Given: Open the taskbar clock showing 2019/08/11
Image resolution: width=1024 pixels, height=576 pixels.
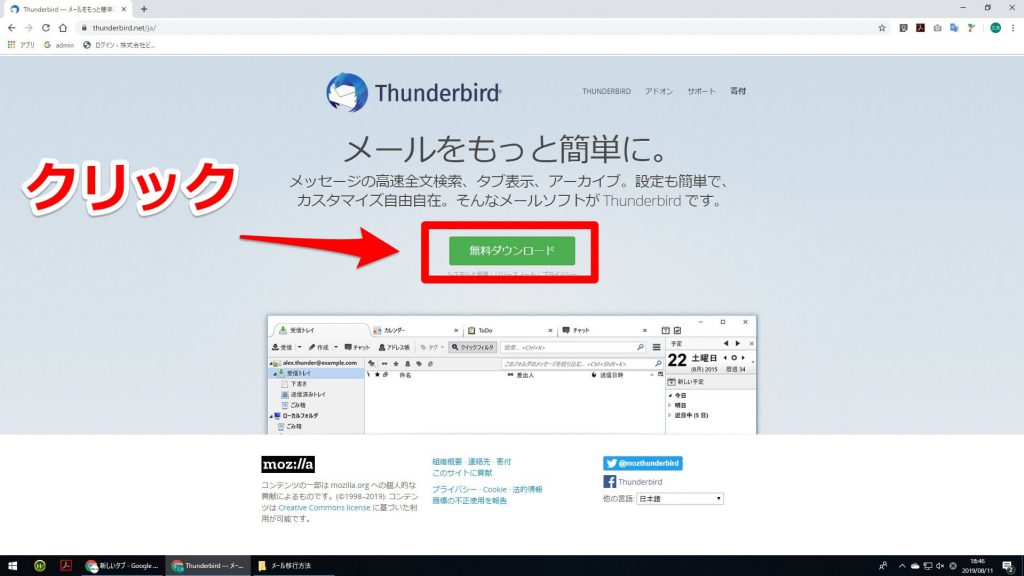Looking at the screenshot, I should click(978, 566).
